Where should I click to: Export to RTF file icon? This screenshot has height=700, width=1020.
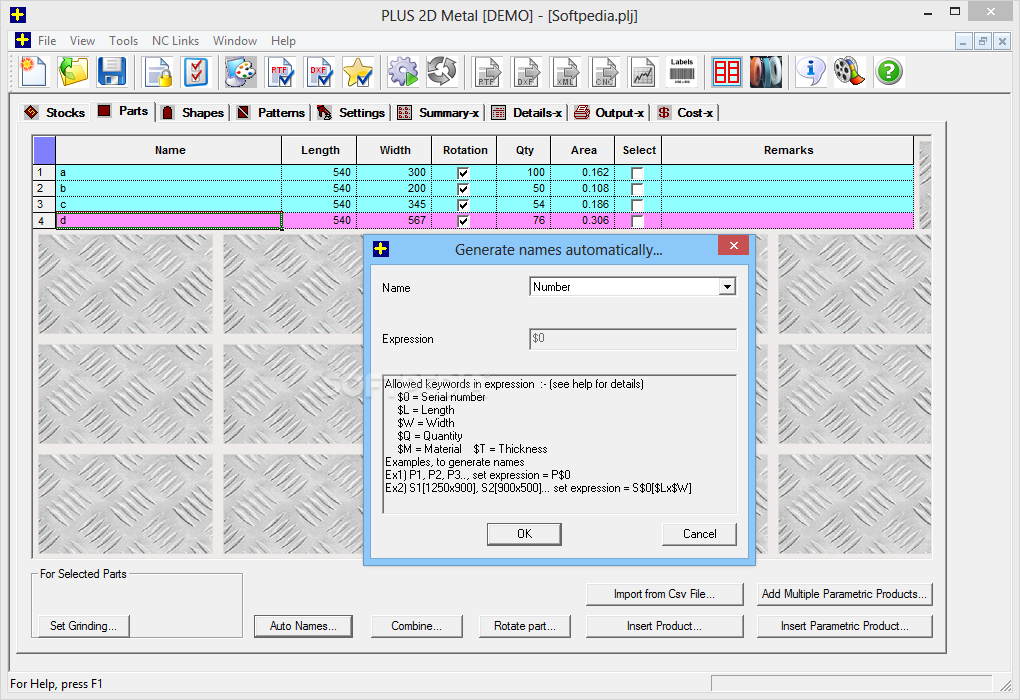[487, 72]
